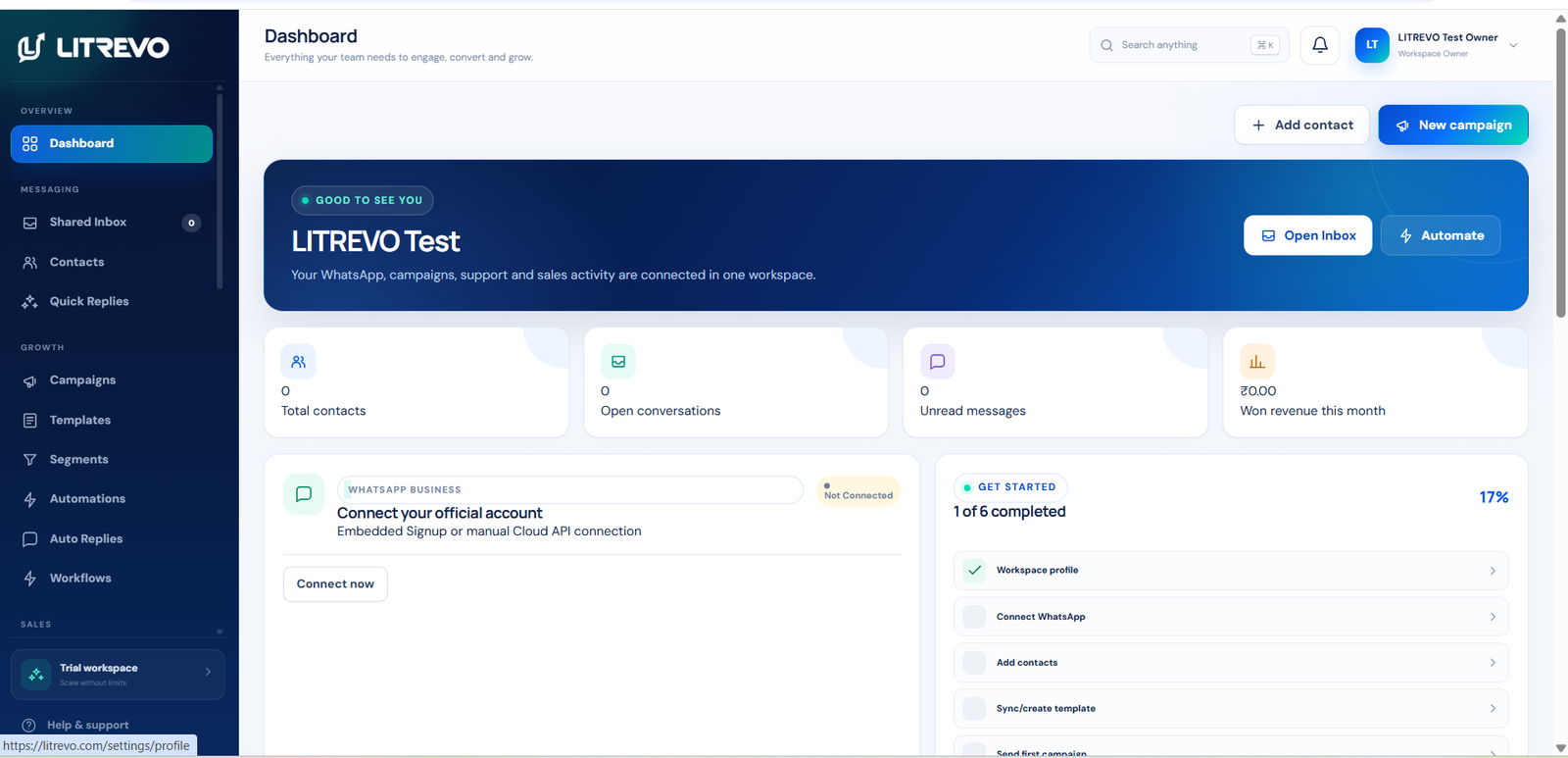Open Automations from the sidebar
Image resolution: width=1568 pixels, height=758 pixels.
tap(112, 499)
